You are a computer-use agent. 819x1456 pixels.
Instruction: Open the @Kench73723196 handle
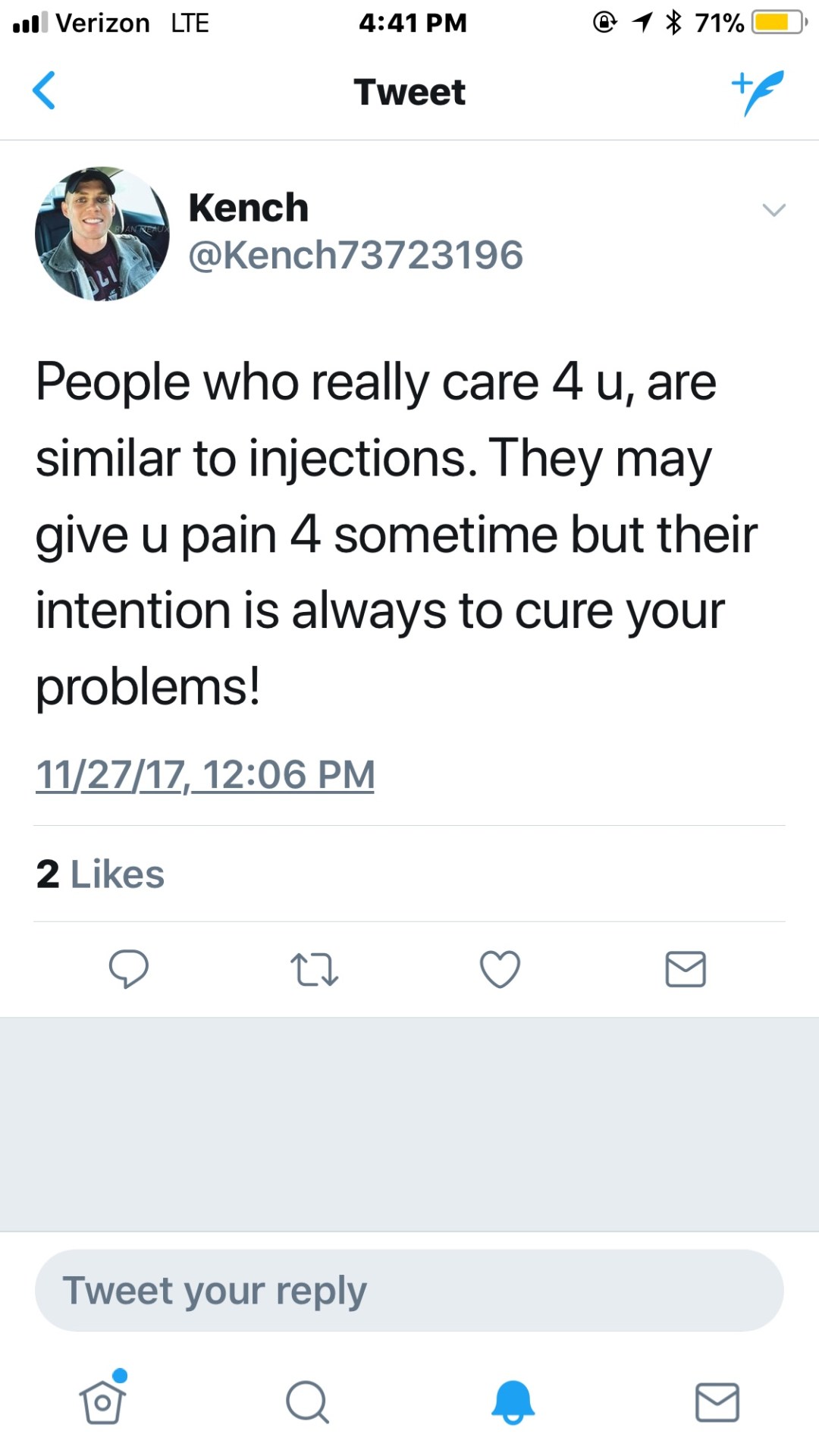(x=356, y=255)
